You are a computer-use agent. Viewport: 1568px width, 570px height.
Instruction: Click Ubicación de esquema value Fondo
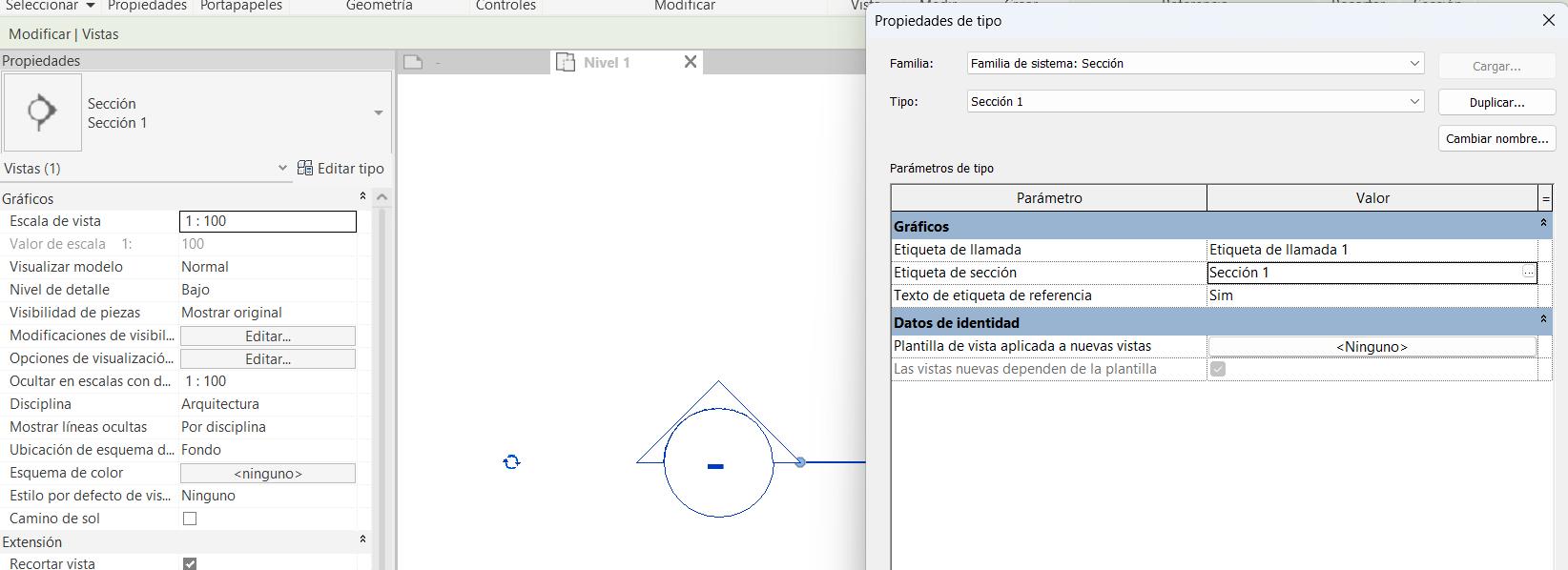(268, 450)
